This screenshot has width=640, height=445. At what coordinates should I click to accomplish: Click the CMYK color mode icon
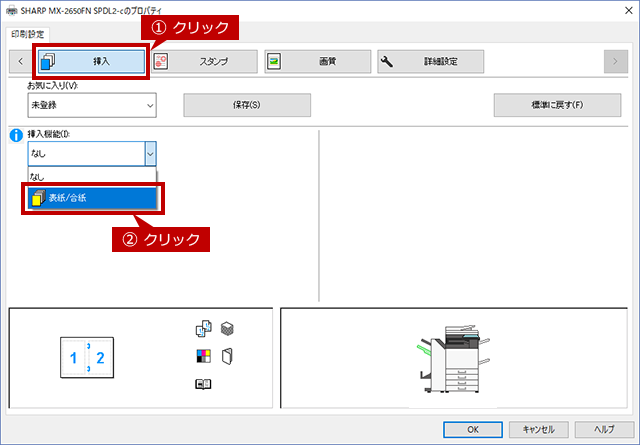coord(203,356)
